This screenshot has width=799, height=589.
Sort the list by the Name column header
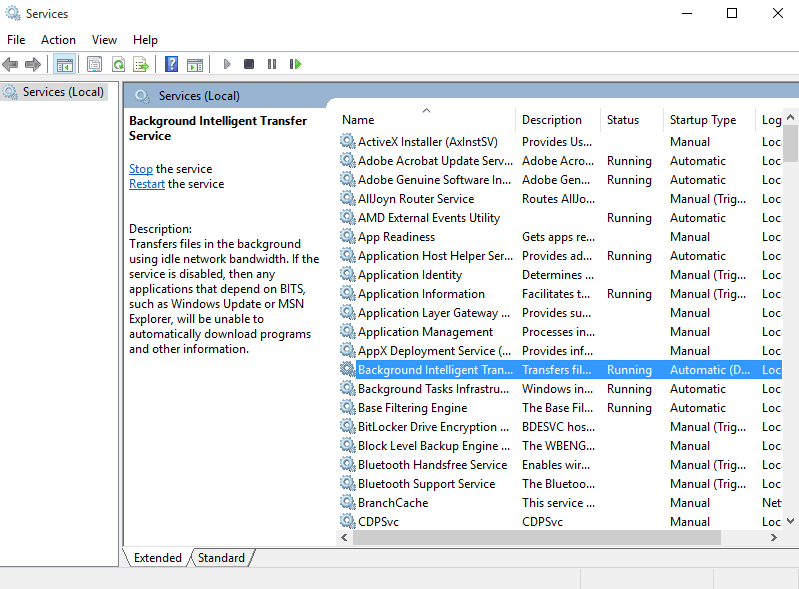click(x=358, y=120)
